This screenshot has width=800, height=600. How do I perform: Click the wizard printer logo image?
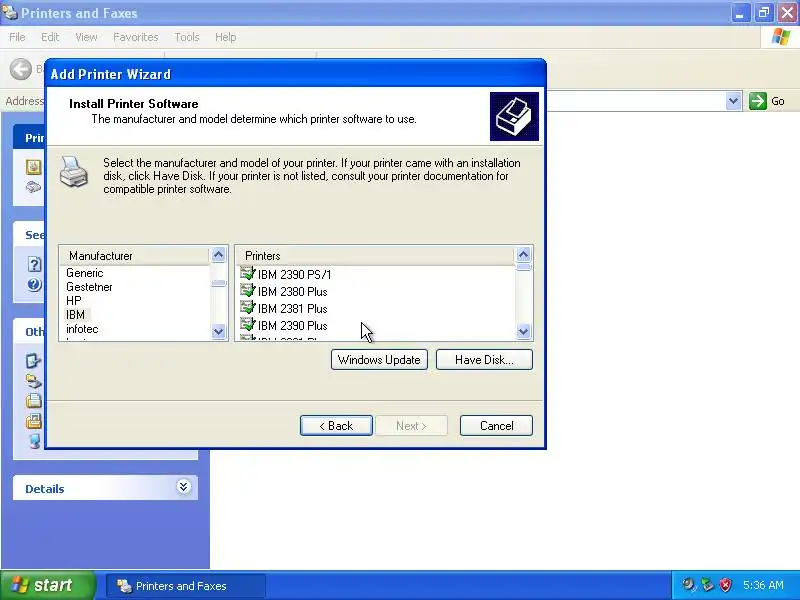coord(514,116)
